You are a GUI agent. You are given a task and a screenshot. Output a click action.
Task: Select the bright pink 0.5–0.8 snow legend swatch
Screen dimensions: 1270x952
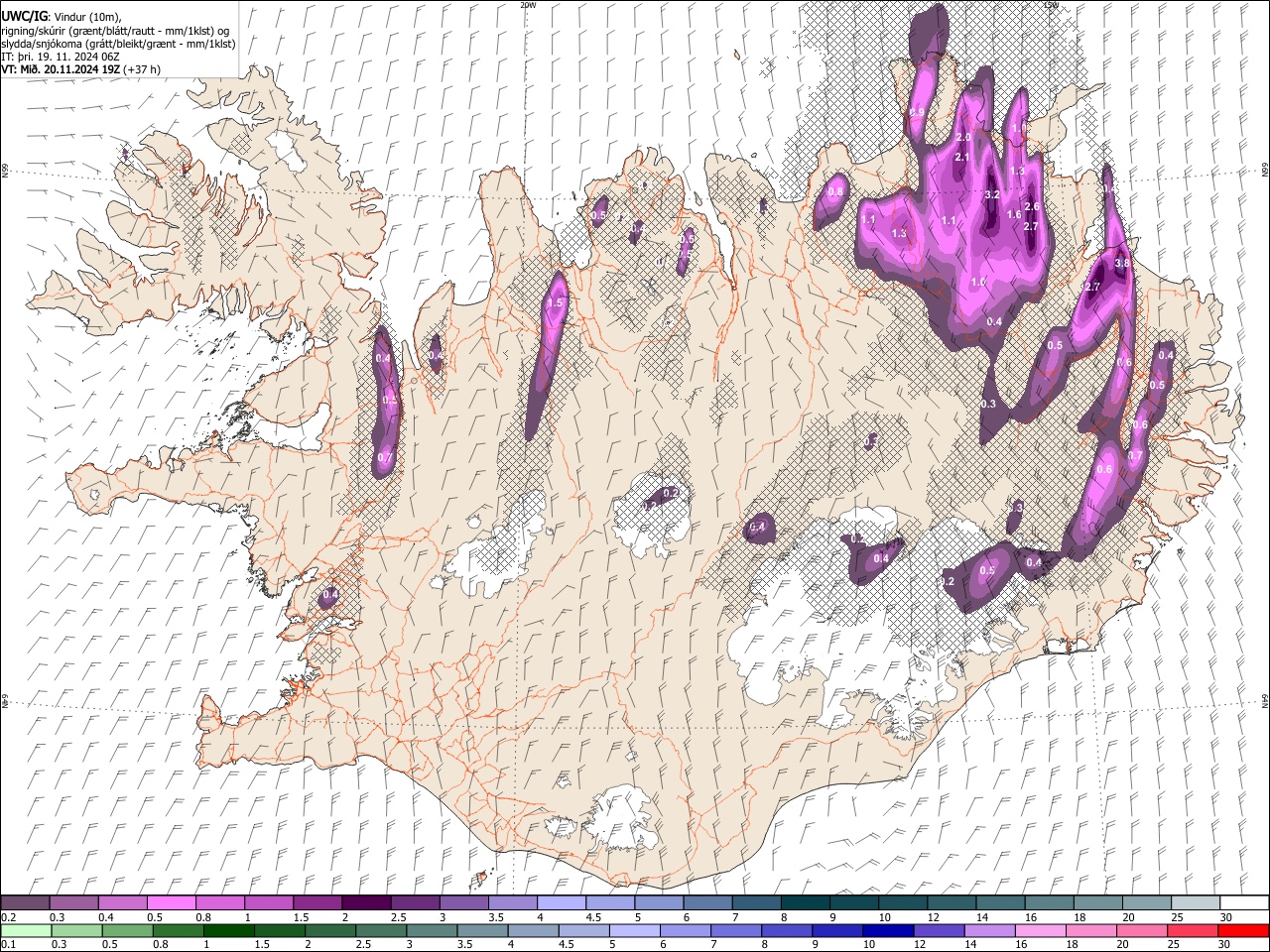click(x=171, y=903)
